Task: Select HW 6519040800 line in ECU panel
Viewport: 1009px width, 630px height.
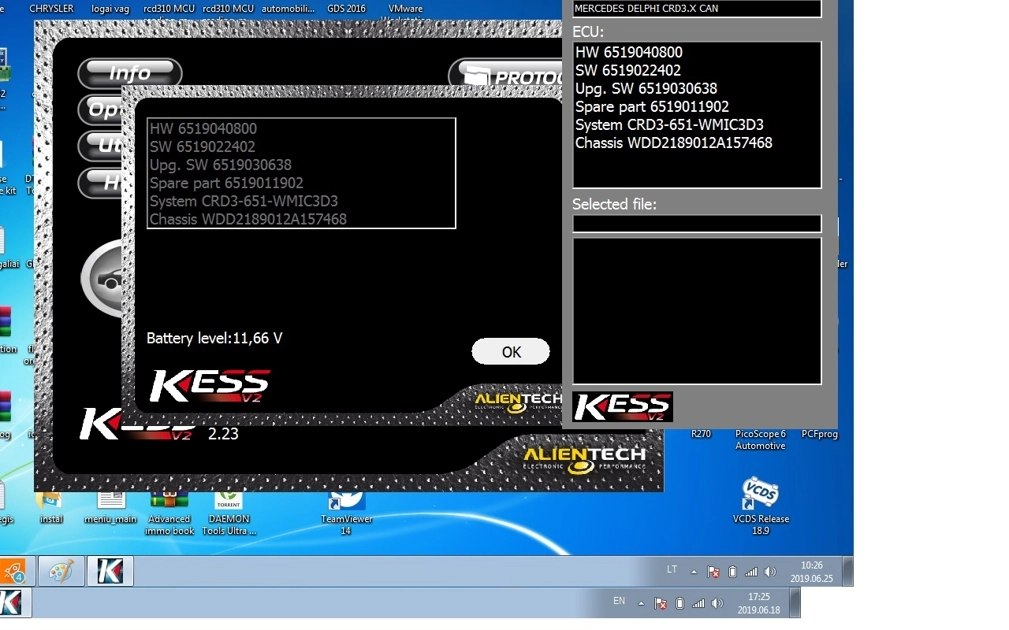Action: pyautogui.click(x=629, y=53)
